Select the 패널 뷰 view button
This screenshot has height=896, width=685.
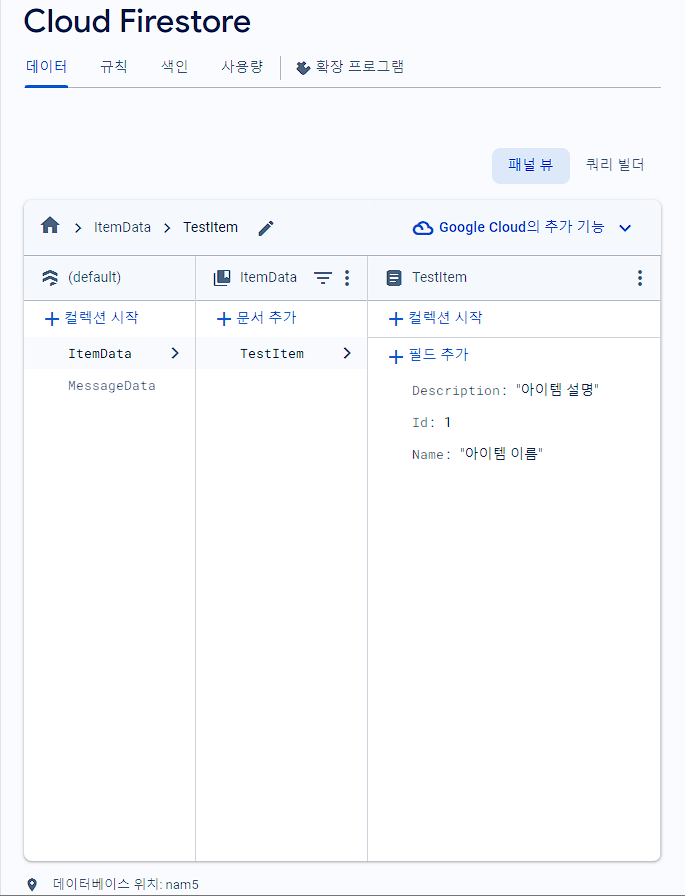point(531,166)
